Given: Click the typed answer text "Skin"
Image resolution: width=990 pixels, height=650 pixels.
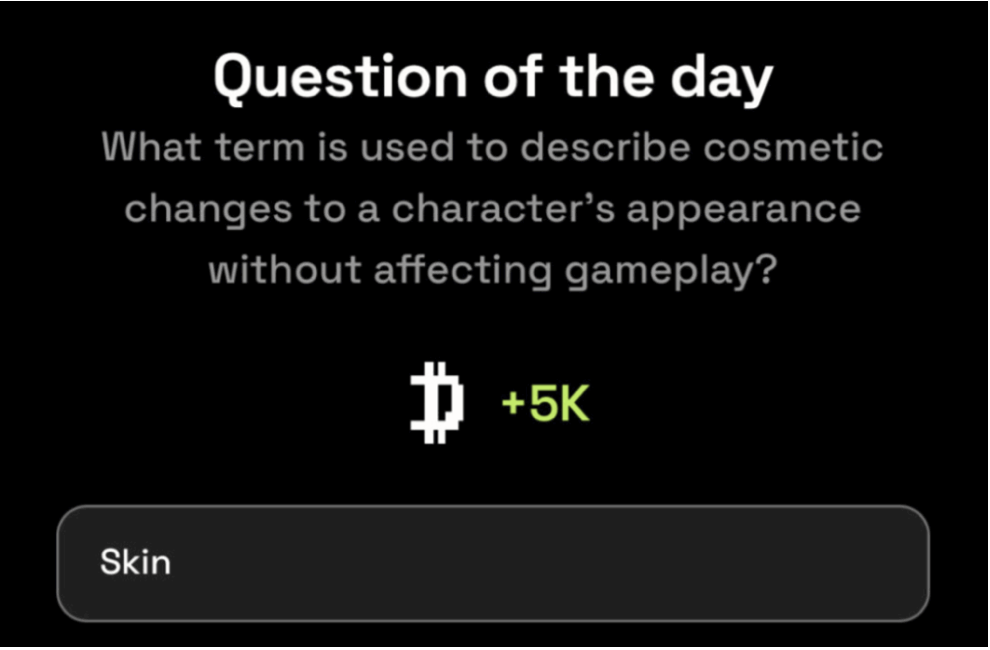Looking at the screenshot, I should 135,563.
